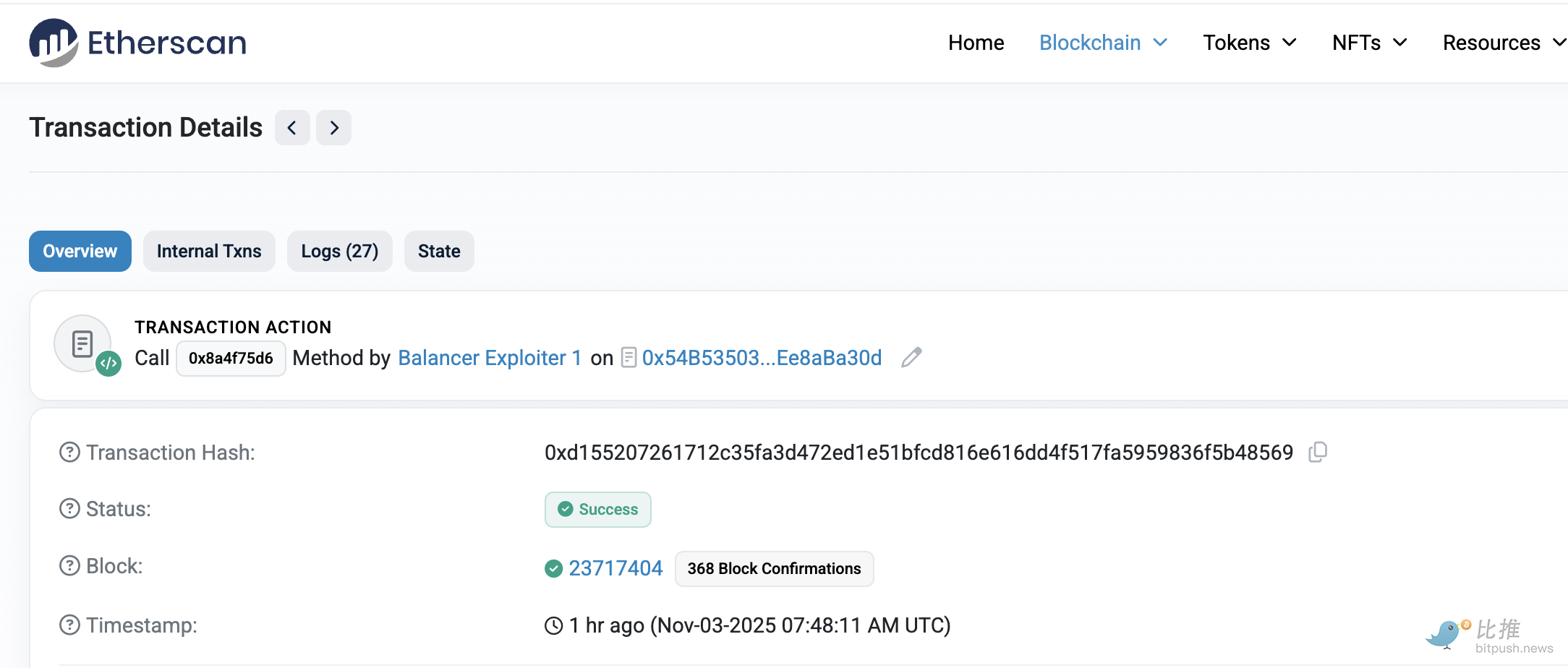Open the Logs (27) tab
Viewport: 1568px width, 668px height.
(x=339, y=251)
